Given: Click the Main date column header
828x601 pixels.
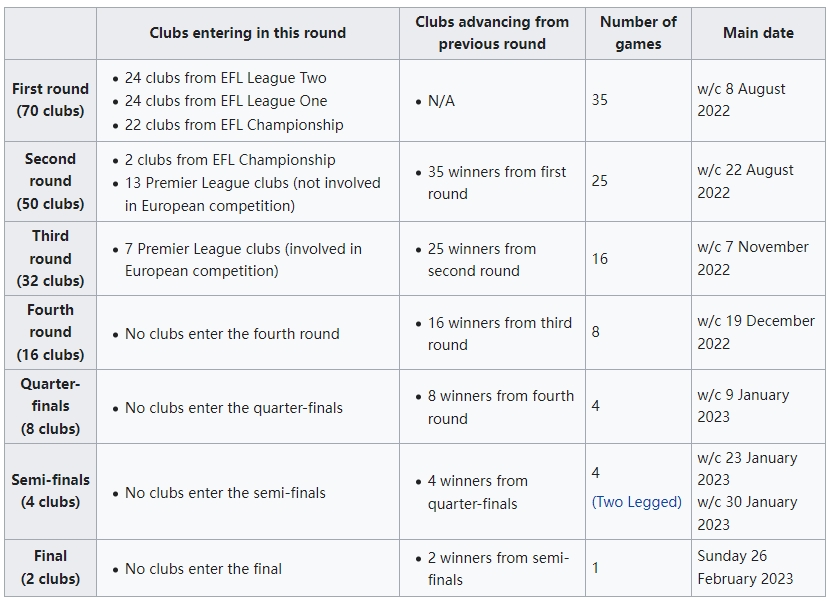Looking at the screenshot, I should tap(758, 33).
